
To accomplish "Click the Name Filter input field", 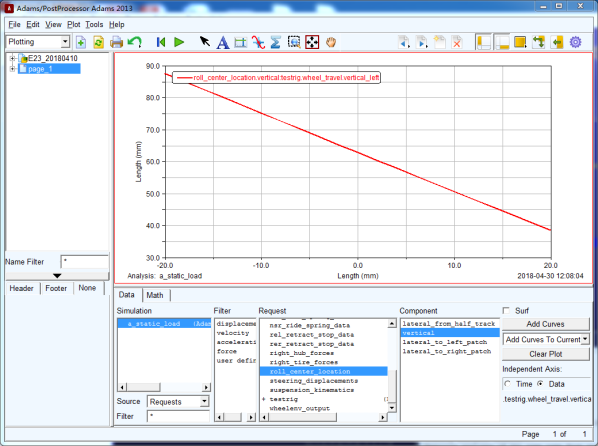I will click(x=85, y=262).
